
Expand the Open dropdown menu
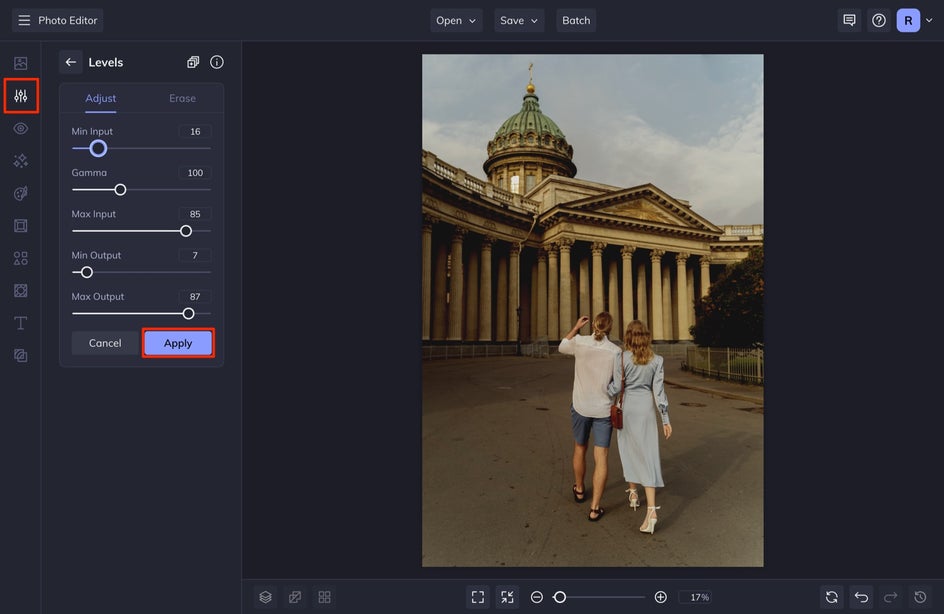click(456, 20)
